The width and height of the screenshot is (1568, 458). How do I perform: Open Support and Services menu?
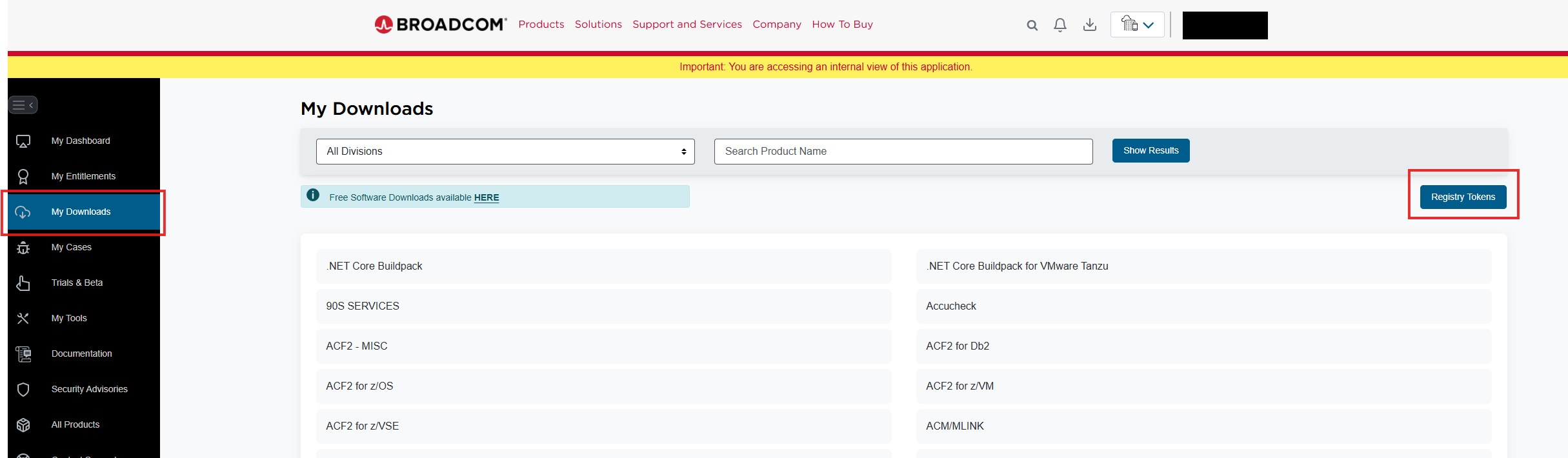coord(687,25)
